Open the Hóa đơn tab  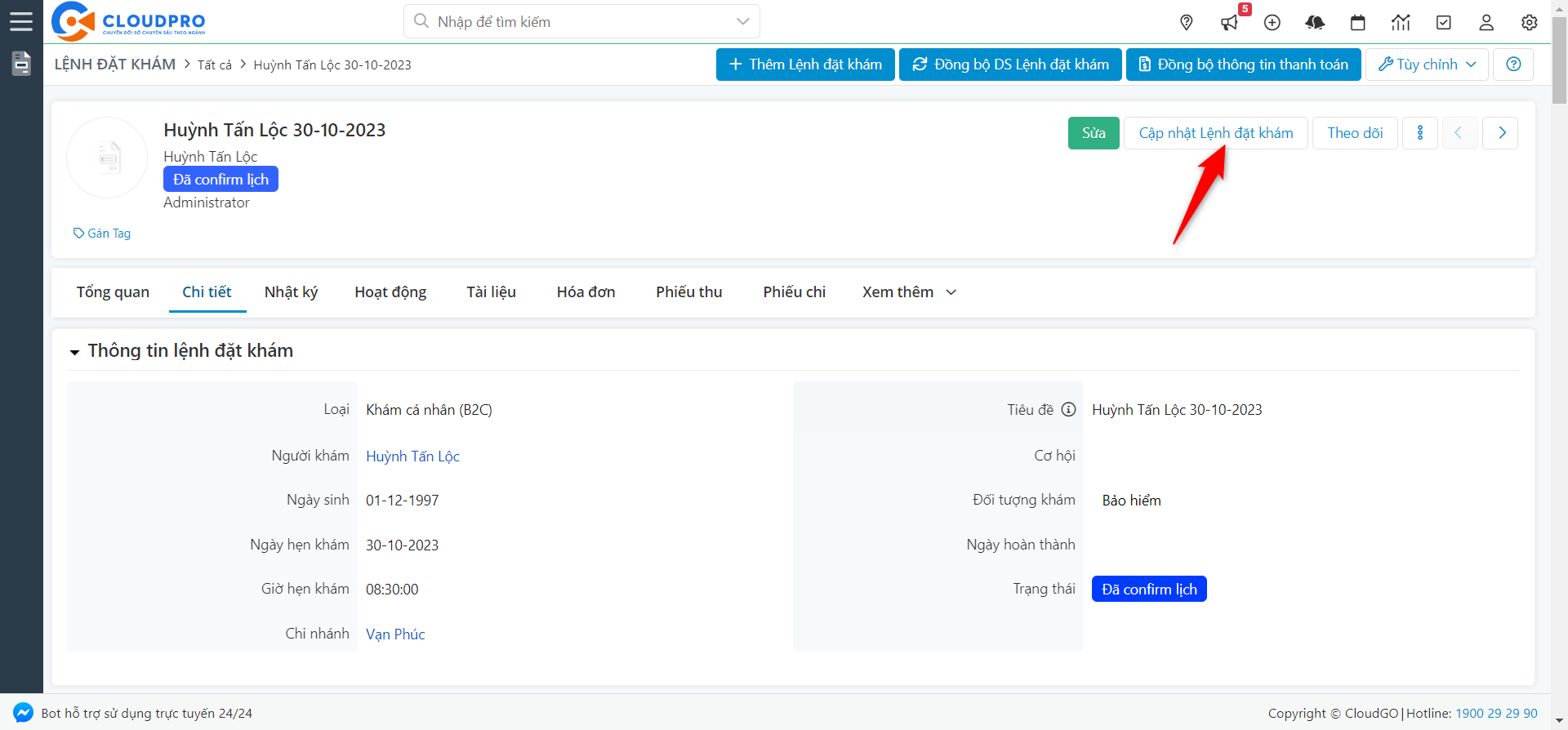586,292
